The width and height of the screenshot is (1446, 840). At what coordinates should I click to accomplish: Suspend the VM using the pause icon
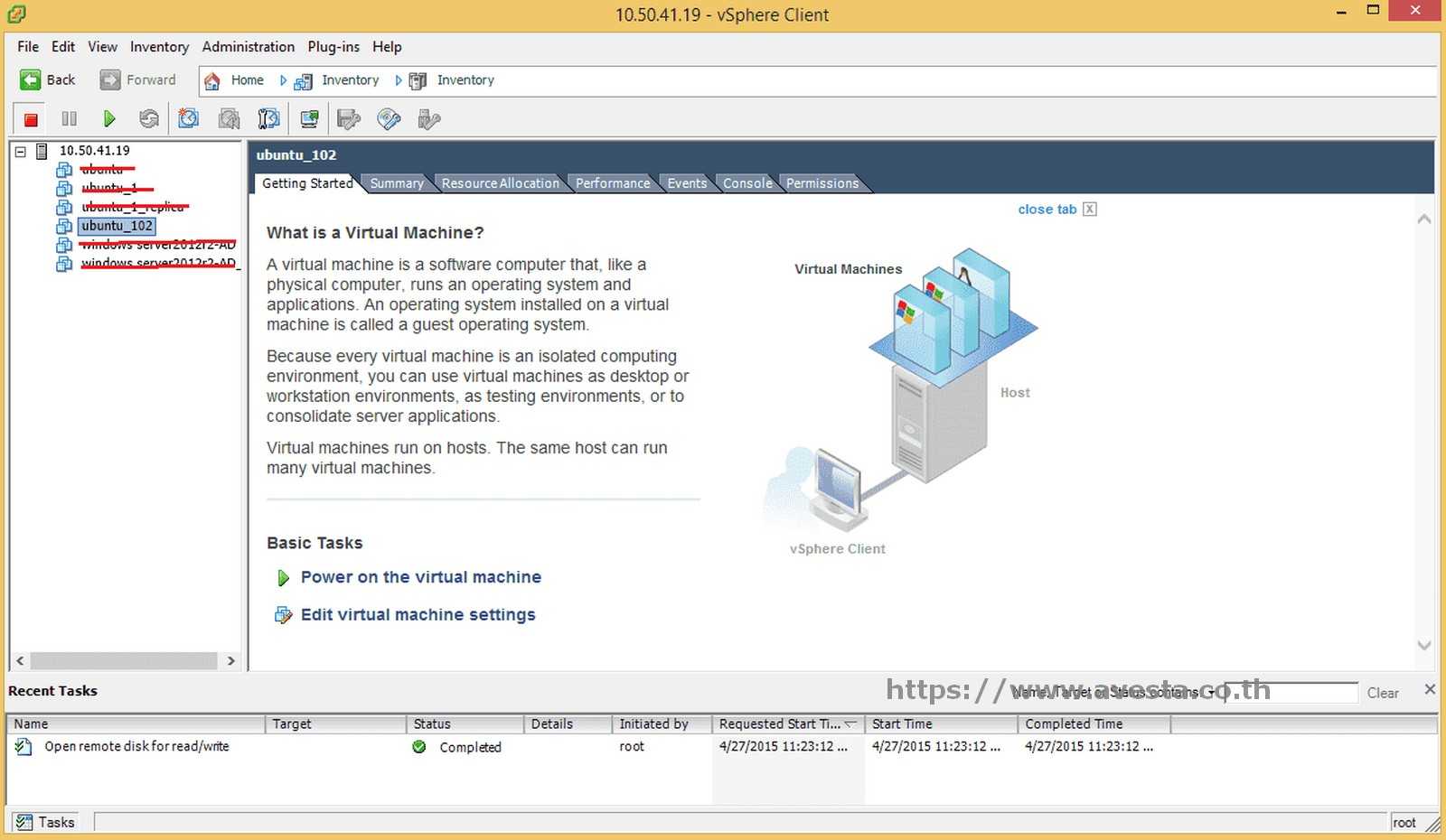click(x=69, y=118)
